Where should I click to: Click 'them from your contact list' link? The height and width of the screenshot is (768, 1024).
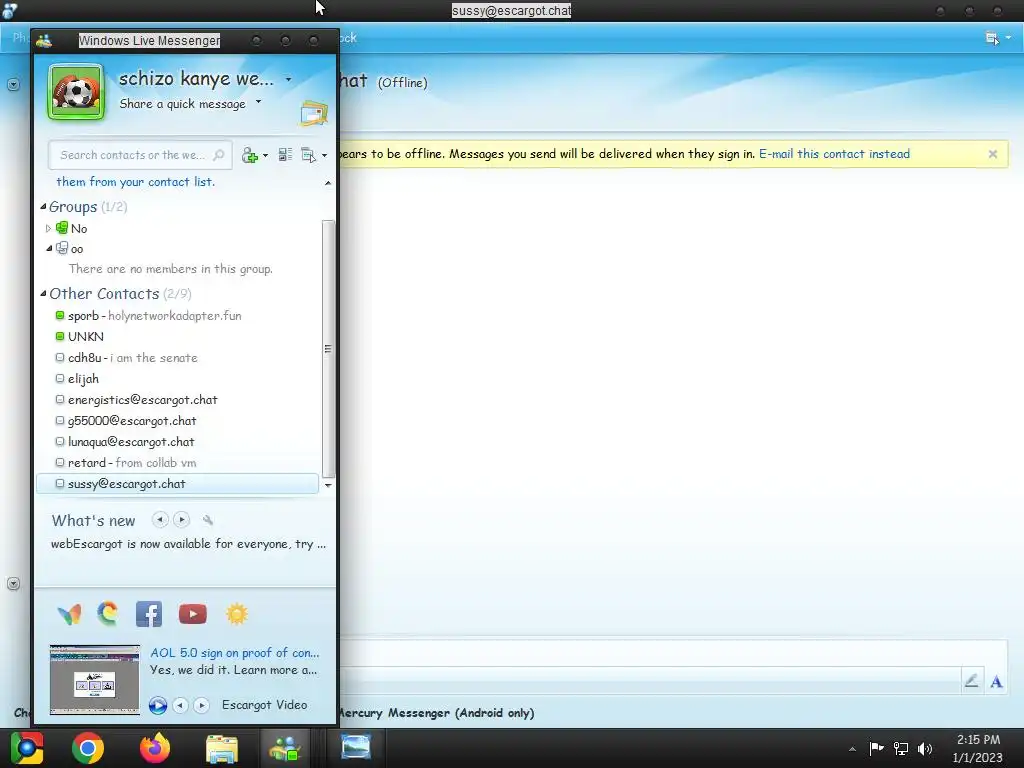(135, 182)
